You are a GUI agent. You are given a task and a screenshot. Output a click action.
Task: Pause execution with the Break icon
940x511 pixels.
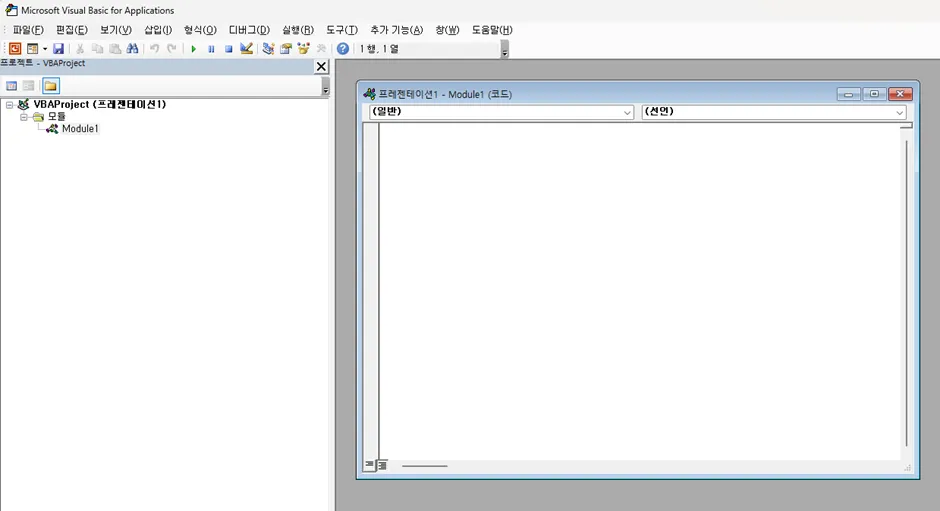(211, 49)
